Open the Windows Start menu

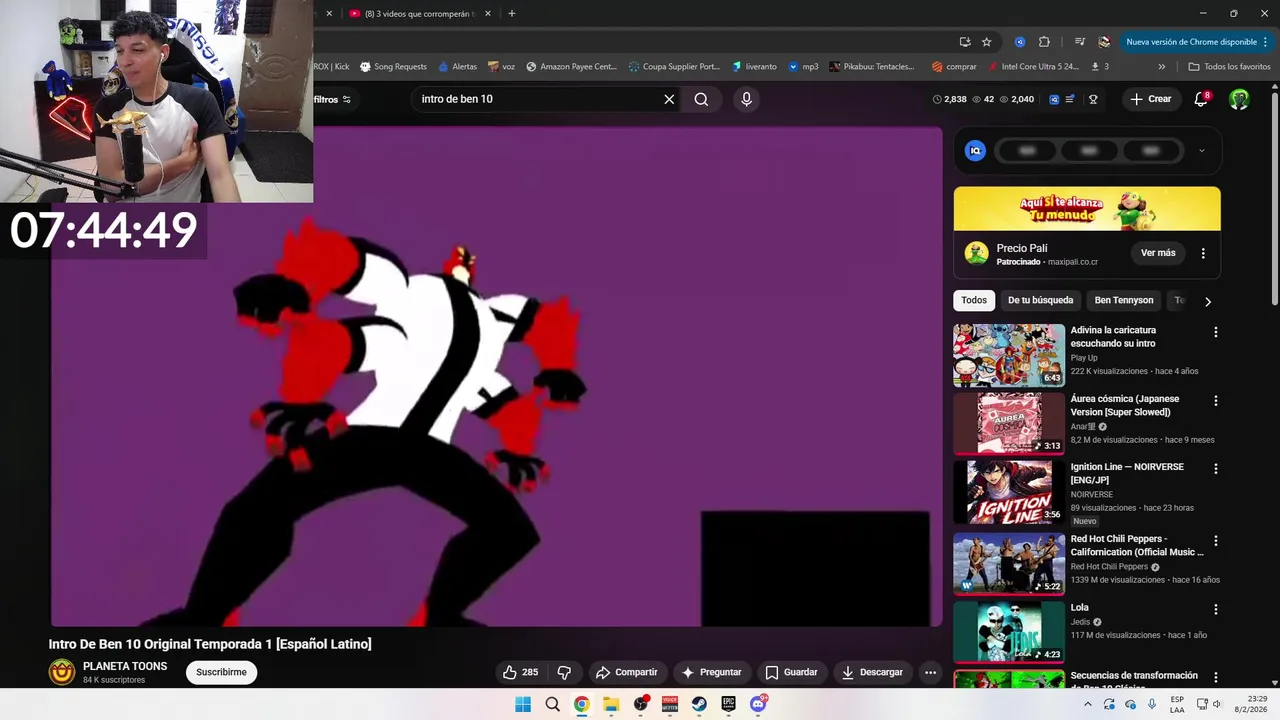523,704
